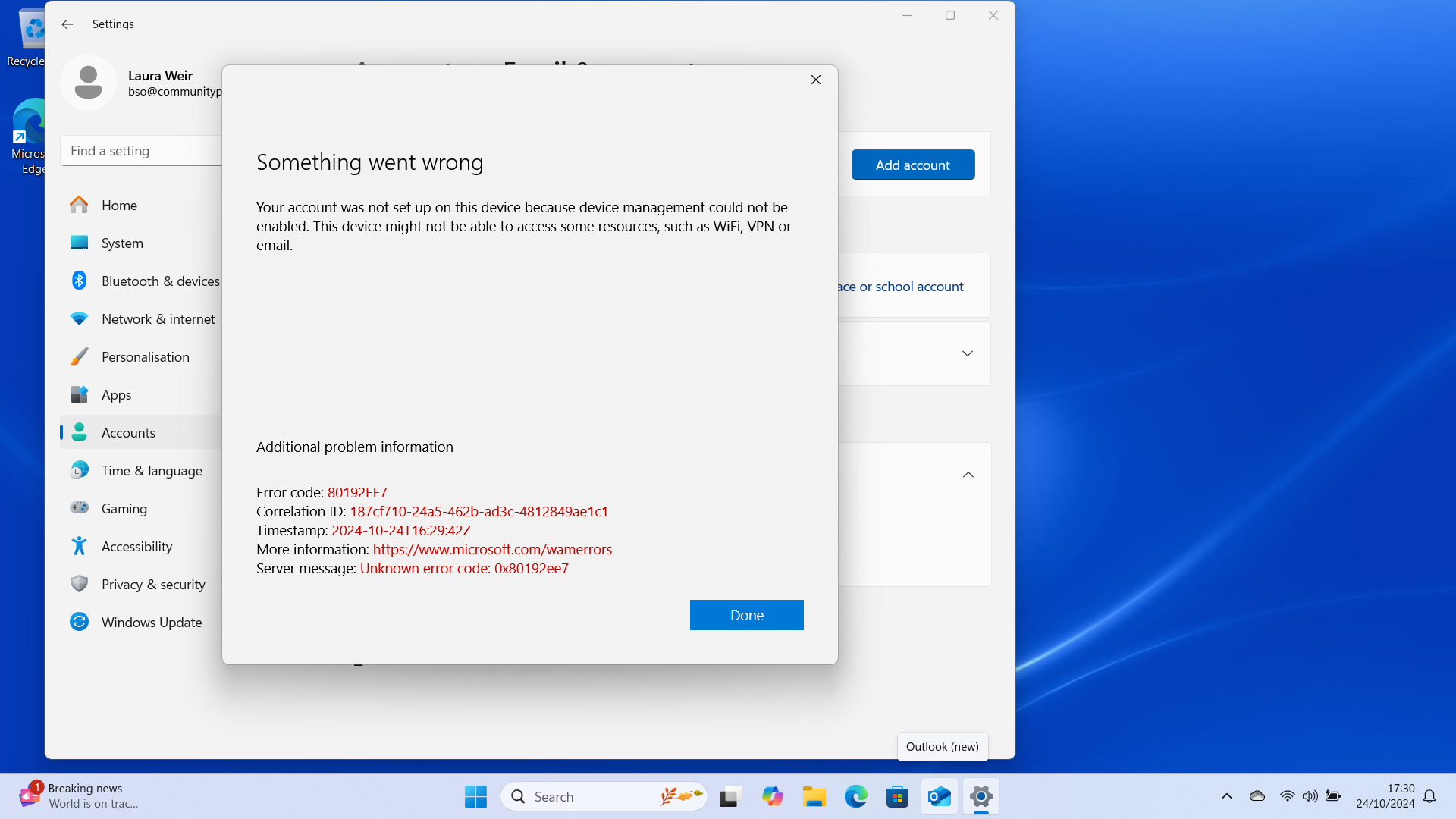Select the Unknown error code server message

click(x=464, y=568)
